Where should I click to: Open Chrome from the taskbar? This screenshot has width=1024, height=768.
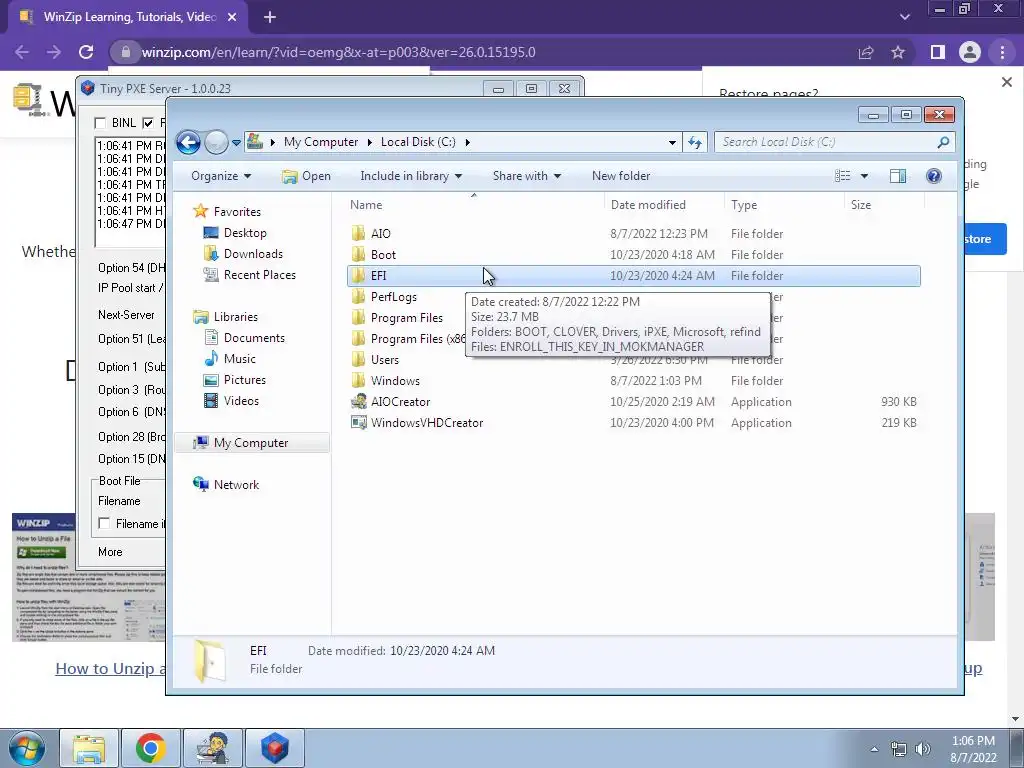151,748
